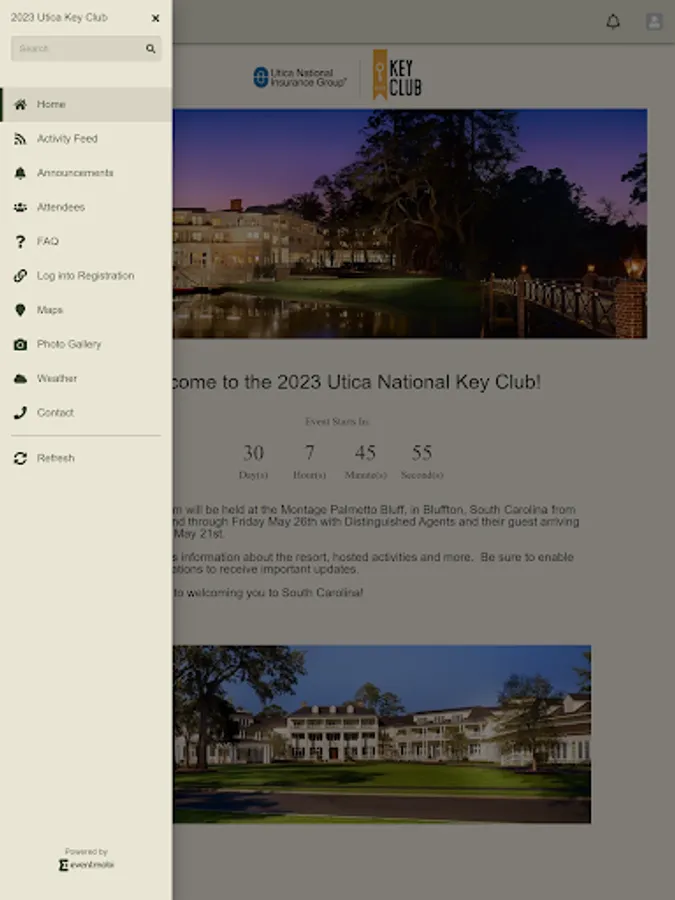Click the Refresh menu item label
675x900 pixels.
click(x=56, y=458)
